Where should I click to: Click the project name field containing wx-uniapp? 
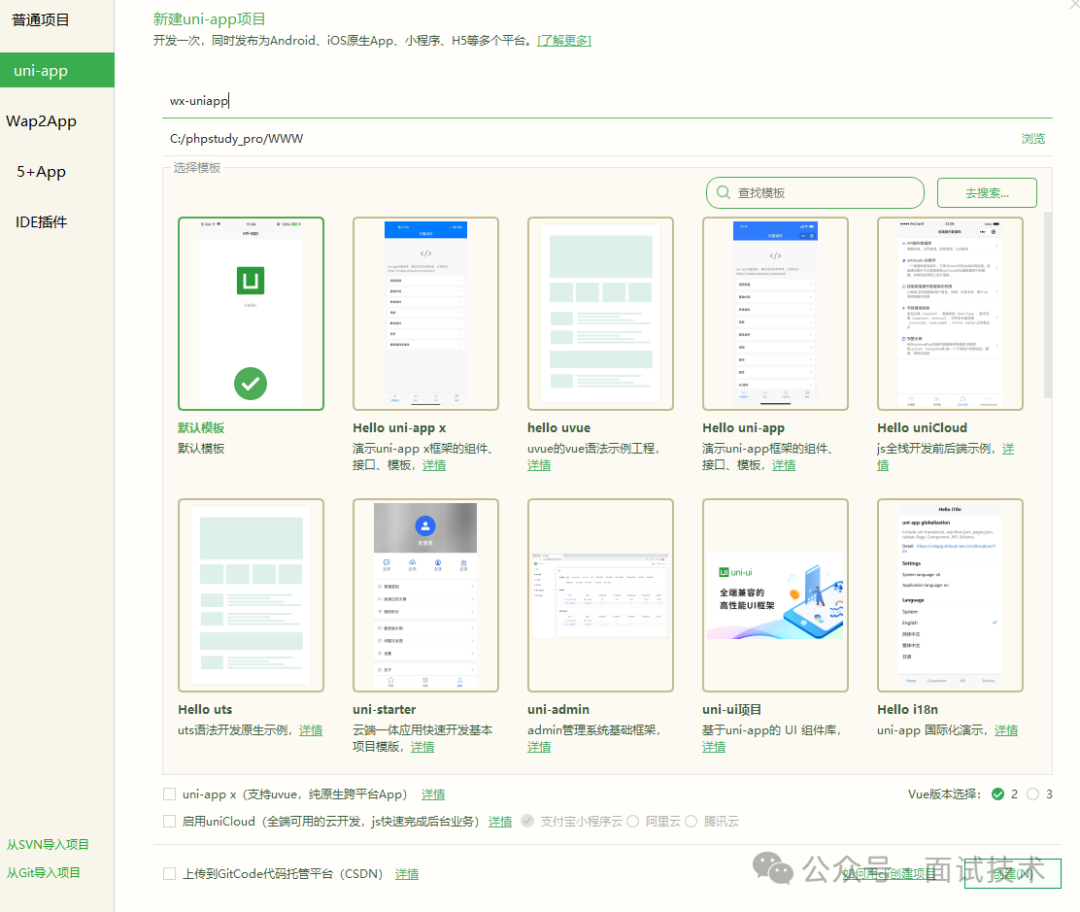[607, 101]
